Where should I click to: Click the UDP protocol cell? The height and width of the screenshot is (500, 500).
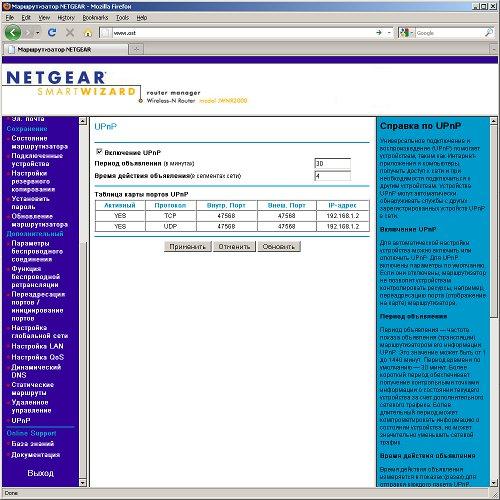tap(170, 226)
